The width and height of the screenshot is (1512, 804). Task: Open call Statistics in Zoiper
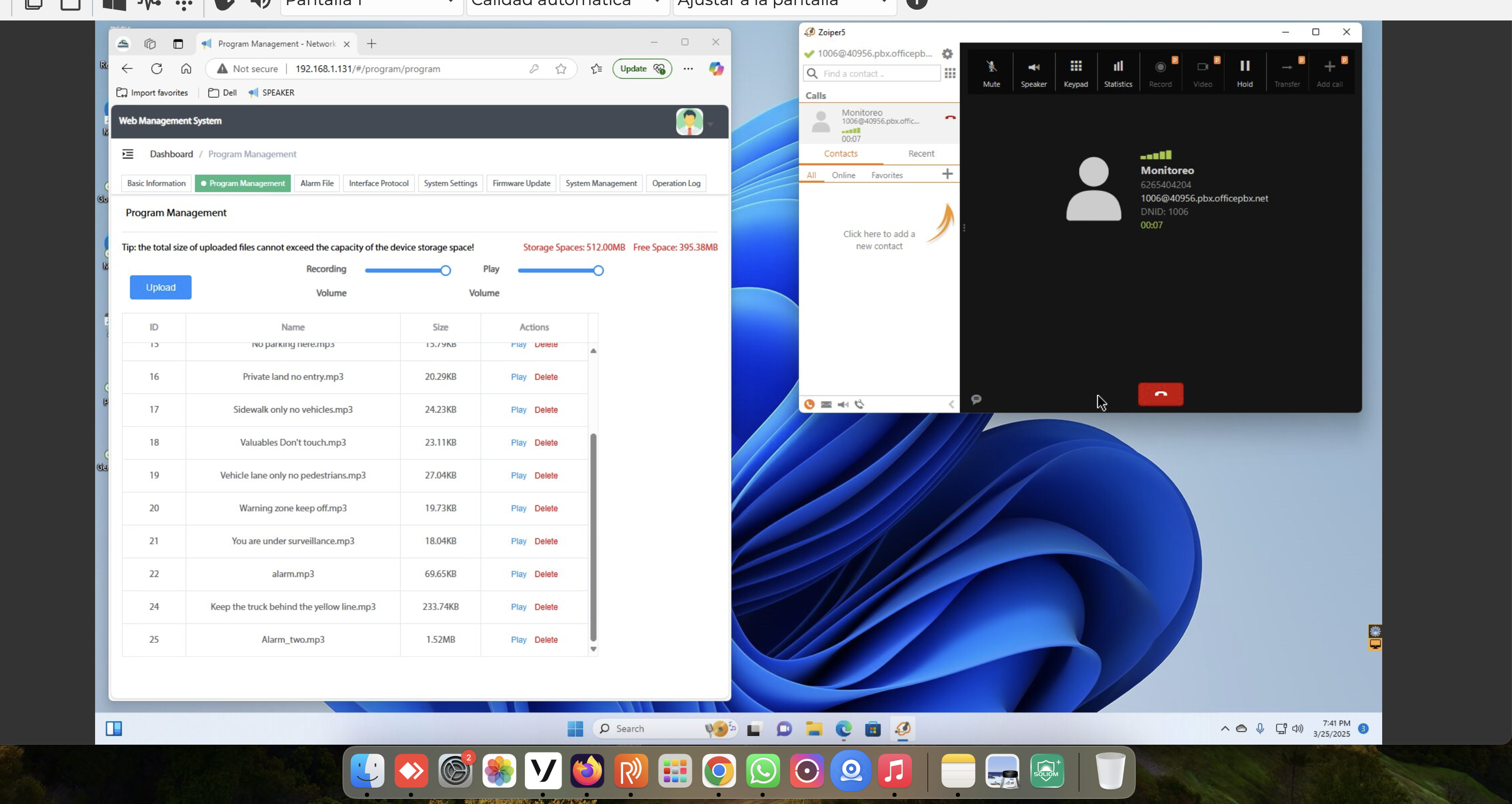coord(1118,73)
